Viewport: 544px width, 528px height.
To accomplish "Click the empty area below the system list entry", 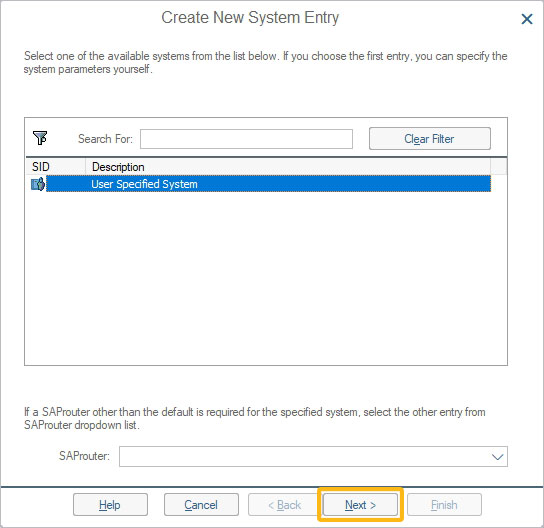I will click(266, 278).
